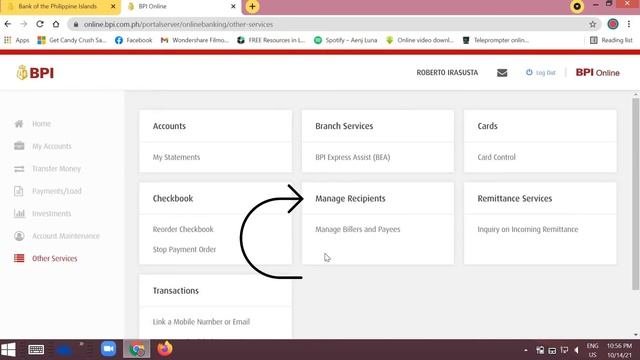Open Teleprompter online bookmark

pyautogui.click(x=496, y=40)
